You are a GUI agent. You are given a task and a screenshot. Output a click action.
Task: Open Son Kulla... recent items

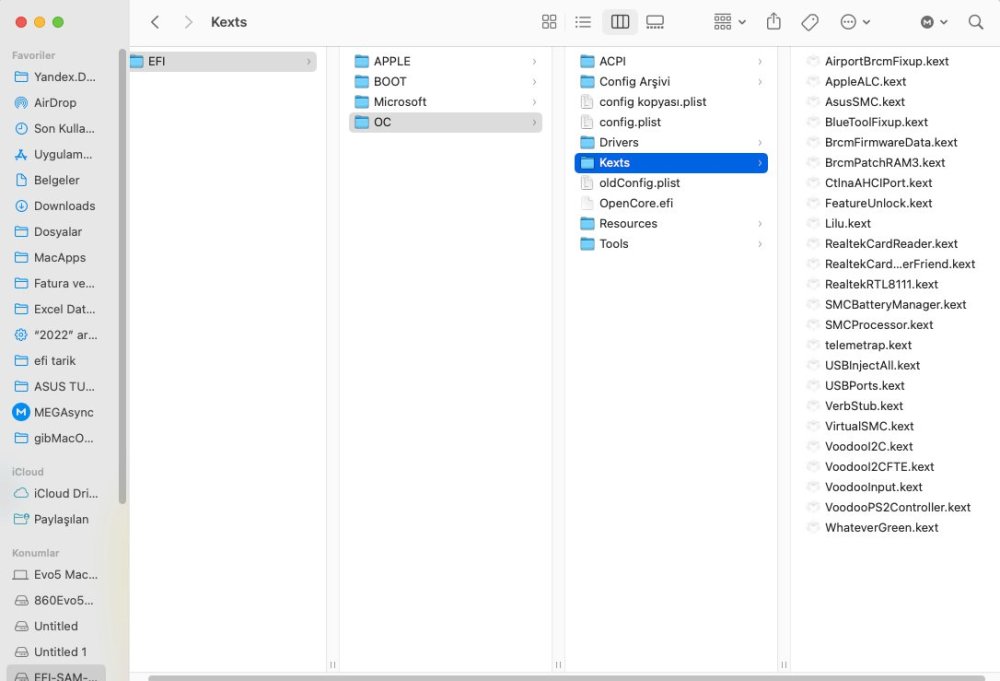55,128
